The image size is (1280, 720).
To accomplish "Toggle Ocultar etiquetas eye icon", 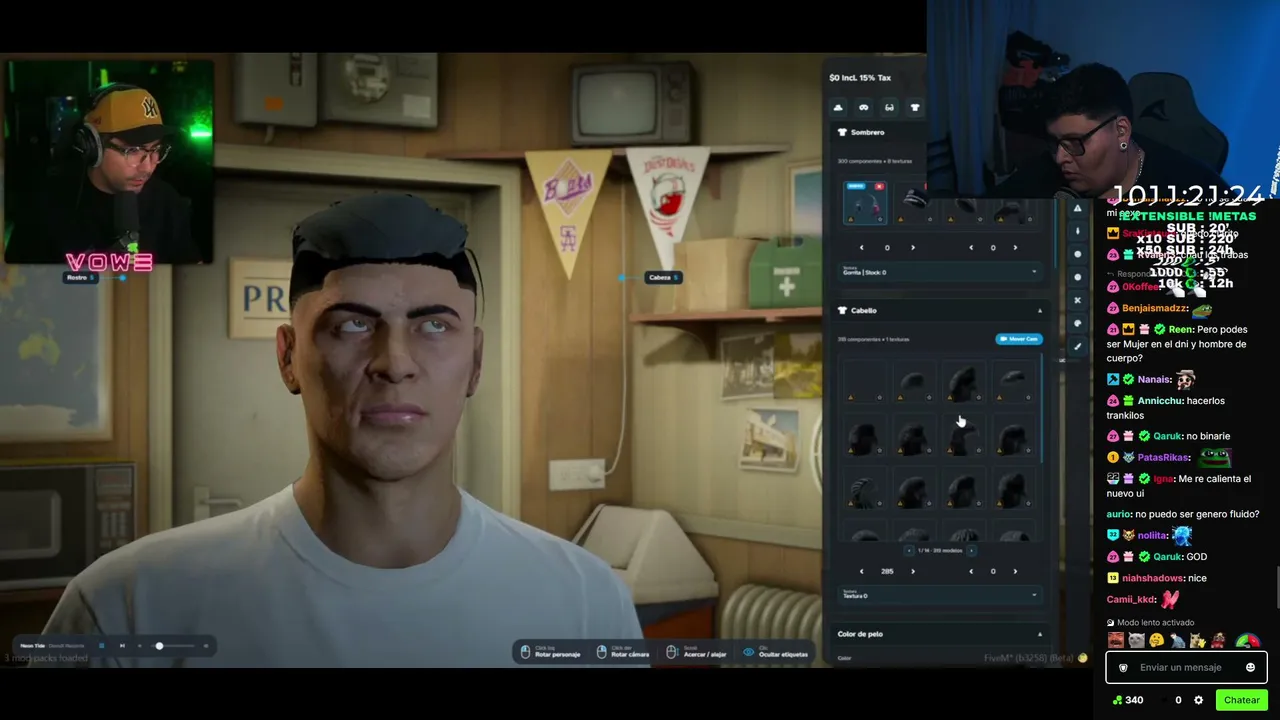I will coord(748,652).
